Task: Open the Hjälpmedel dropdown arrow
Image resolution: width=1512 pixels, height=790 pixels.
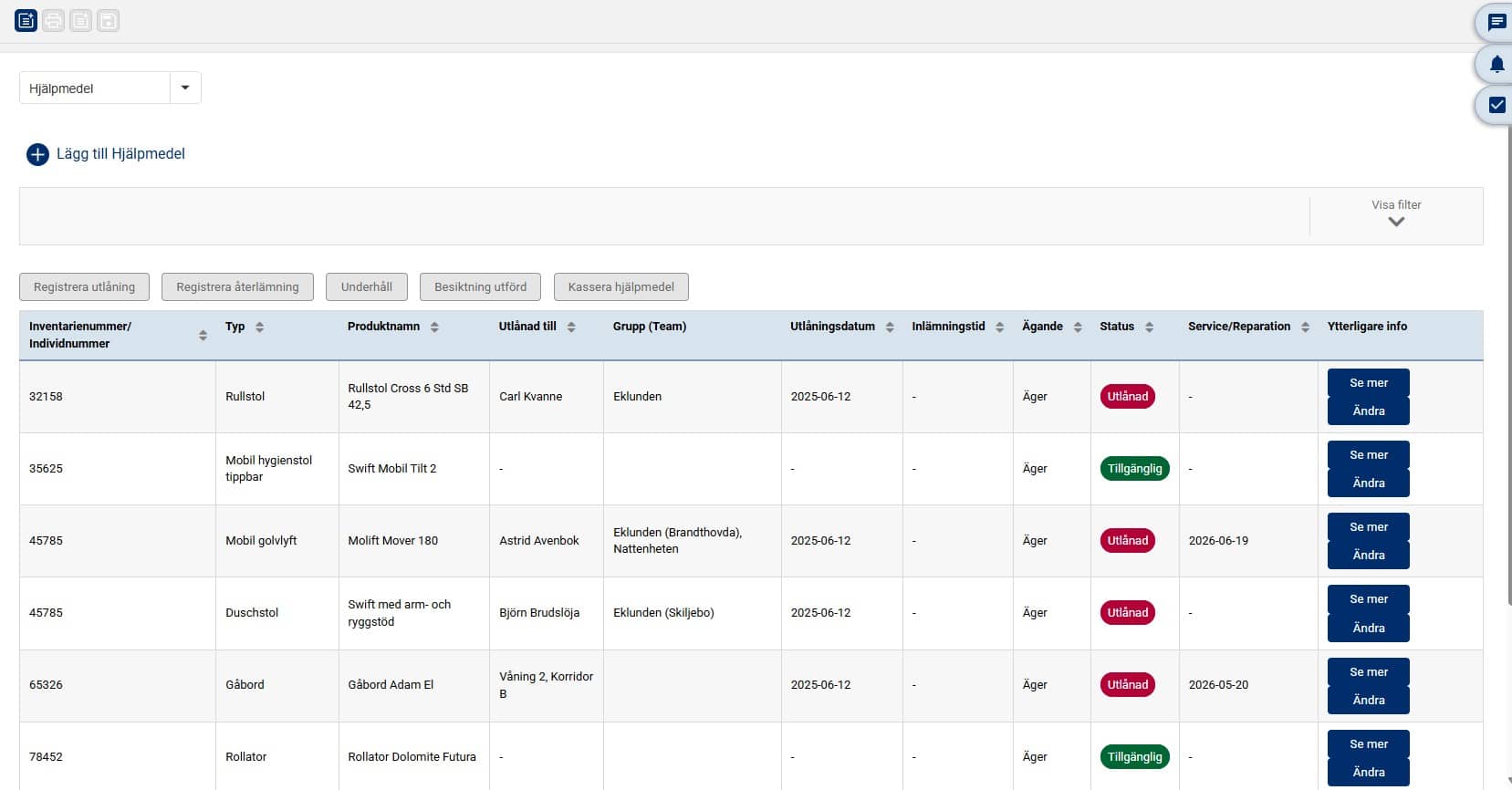Action: (185, 88)
